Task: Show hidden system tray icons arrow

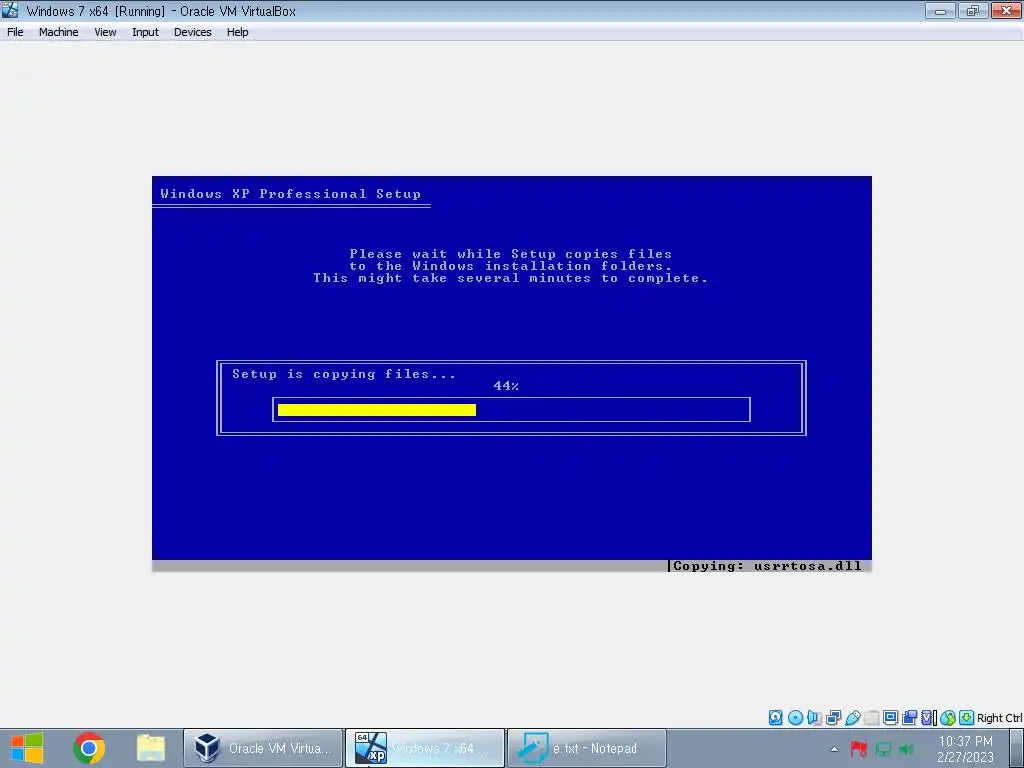Action: point(834,749)
